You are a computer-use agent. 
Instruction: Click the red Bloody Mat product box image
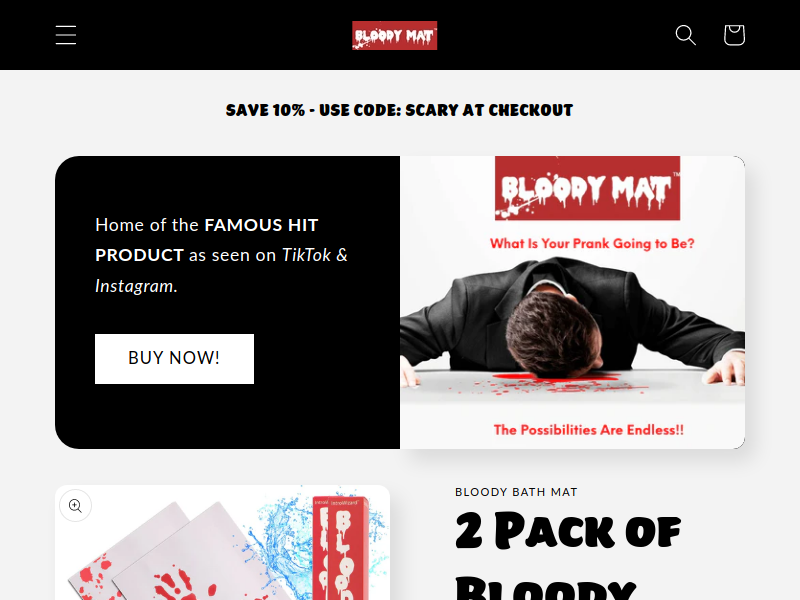click(341, 548)
